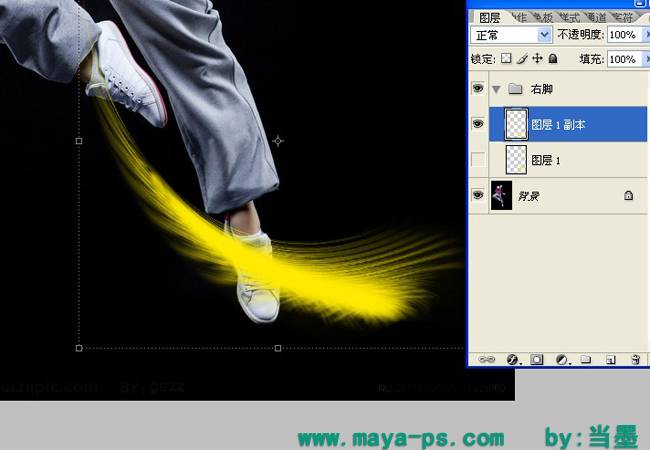The image size is (650, 450).
Task: Select the 图层 1 副本 layer thumbnail
Action: [516, 124]
